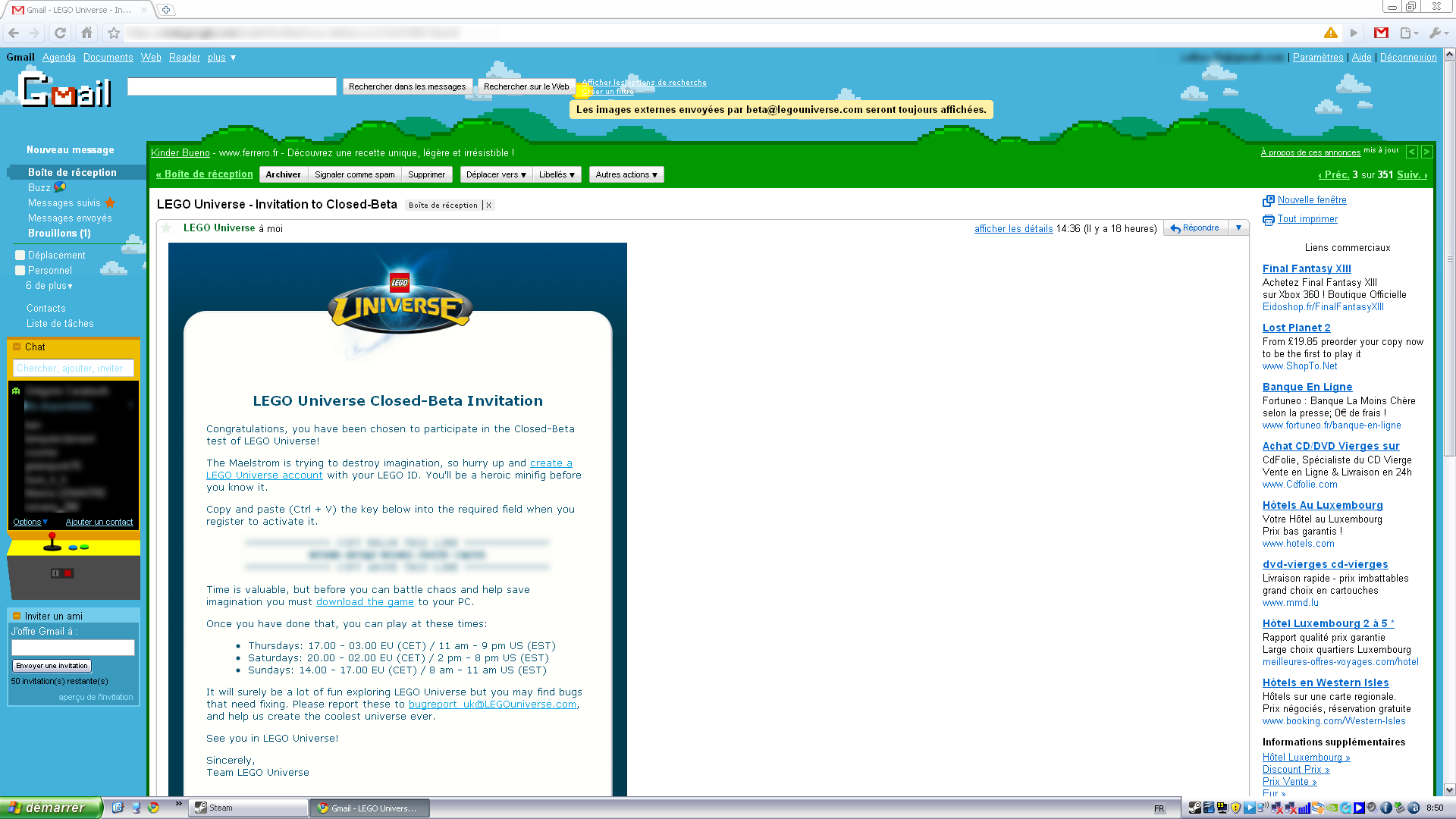Image resolution: width=1456 pixels, height=819 pixels.
Task: Bookmark this page with the star icon
Action: (x=114, y=33)
